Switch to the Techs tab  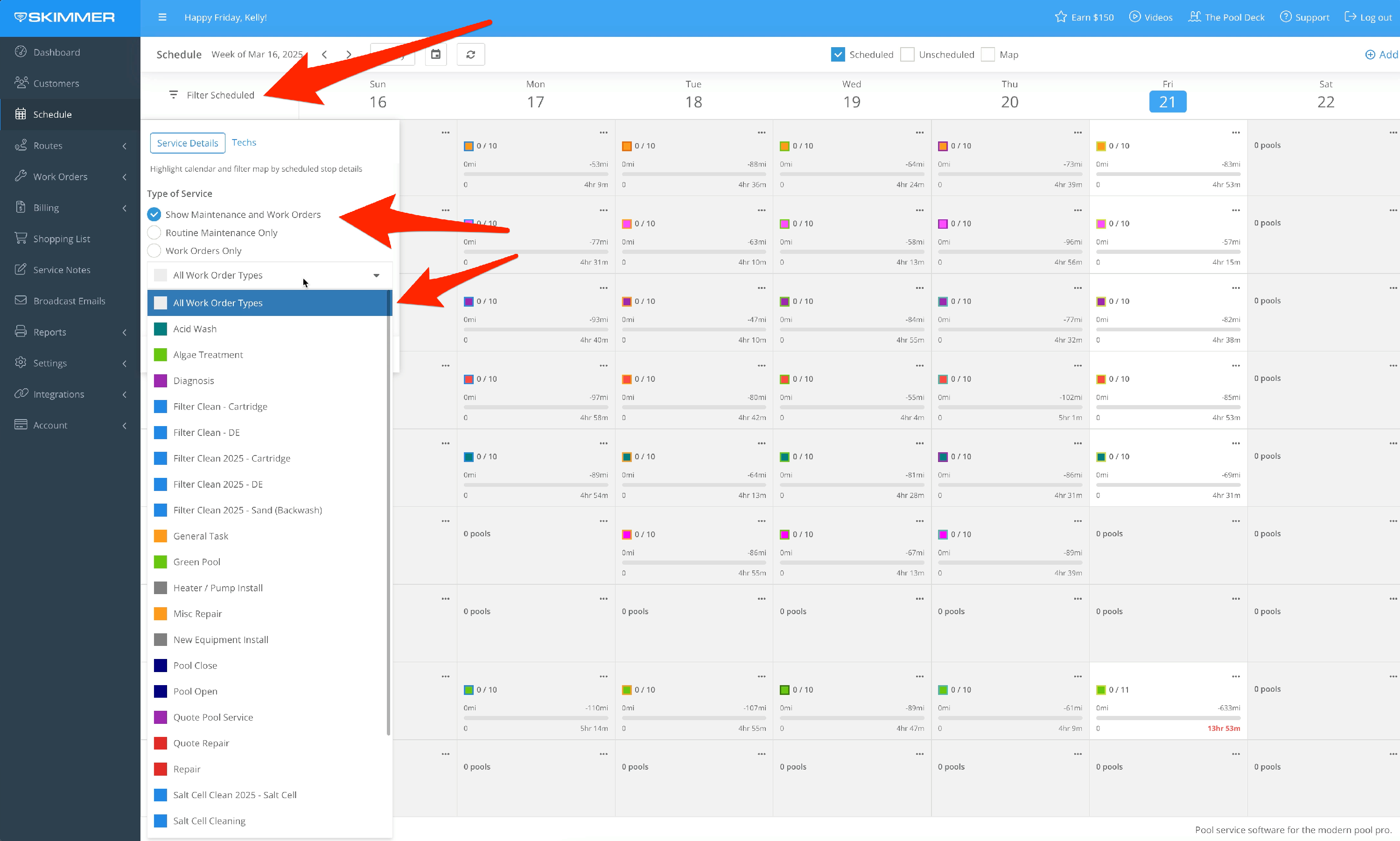[x=244, y=142]
